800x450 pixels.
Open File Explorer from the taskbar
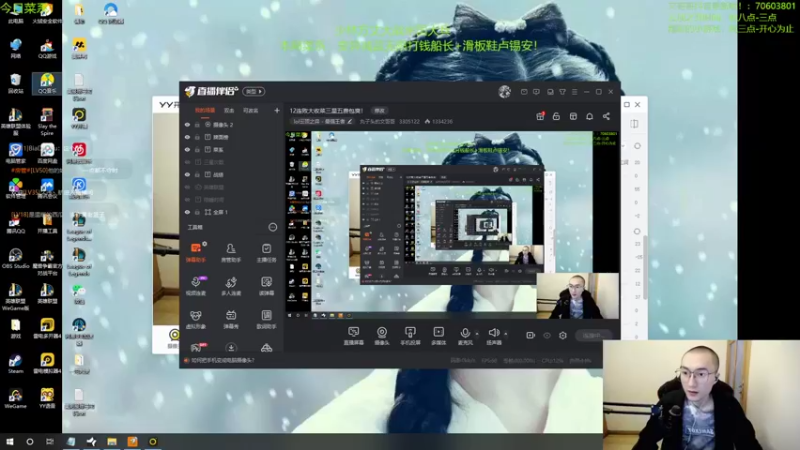coord(112,442)
